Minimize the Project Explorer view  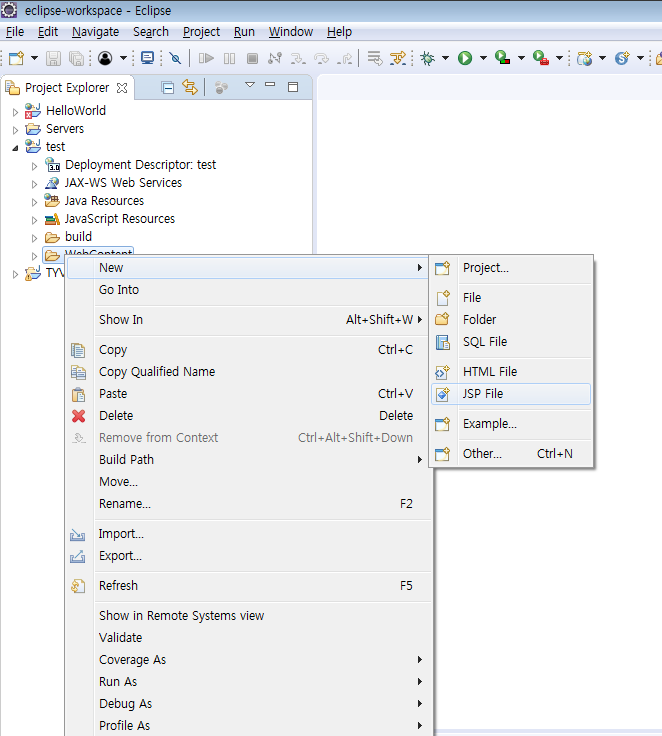coord(270,84)
